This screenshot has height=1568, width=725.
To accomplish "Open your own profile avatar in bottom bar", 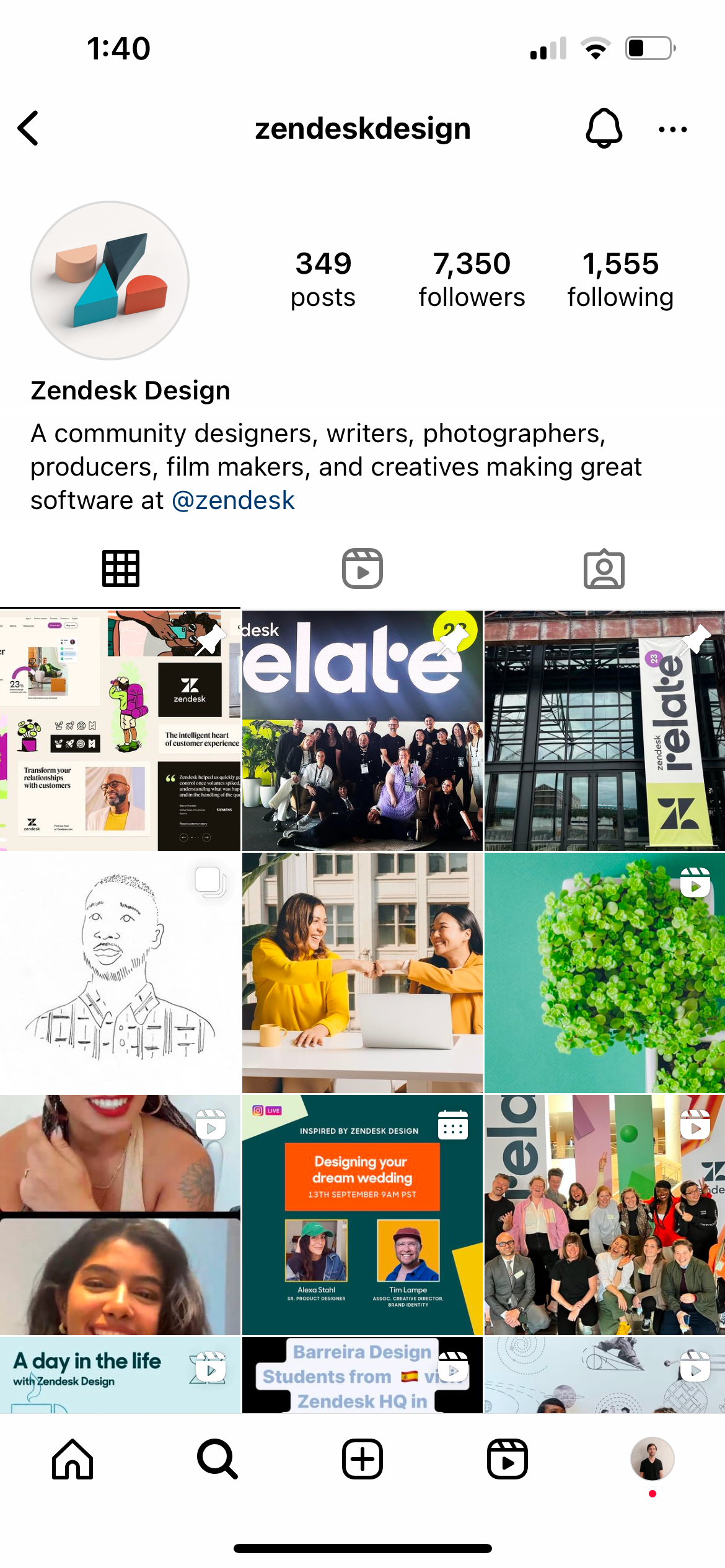I will (x=652, y=1459).
